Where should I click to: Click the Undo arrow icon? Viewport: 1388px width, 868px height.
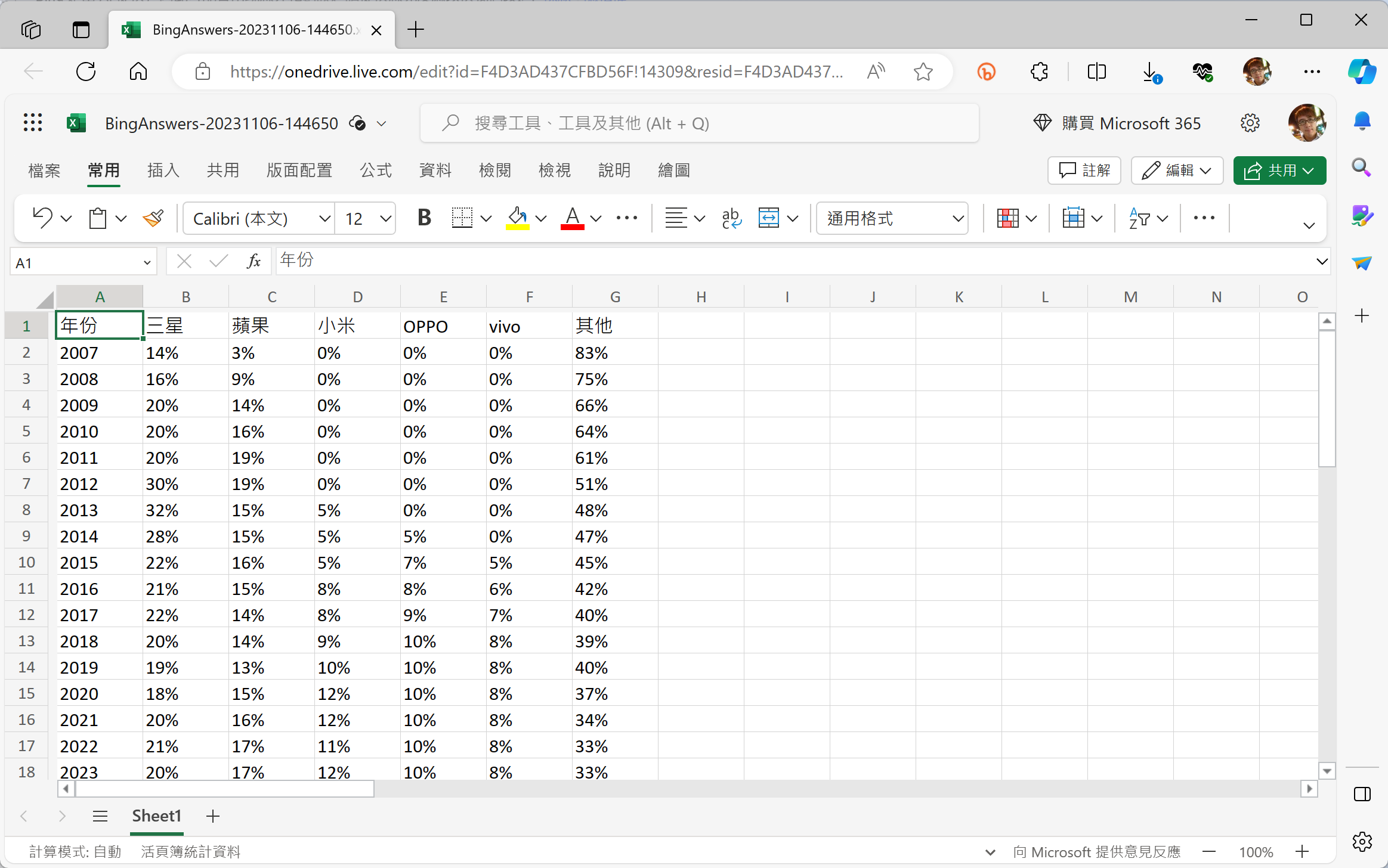pyautogui.click(x=42, y=218)
